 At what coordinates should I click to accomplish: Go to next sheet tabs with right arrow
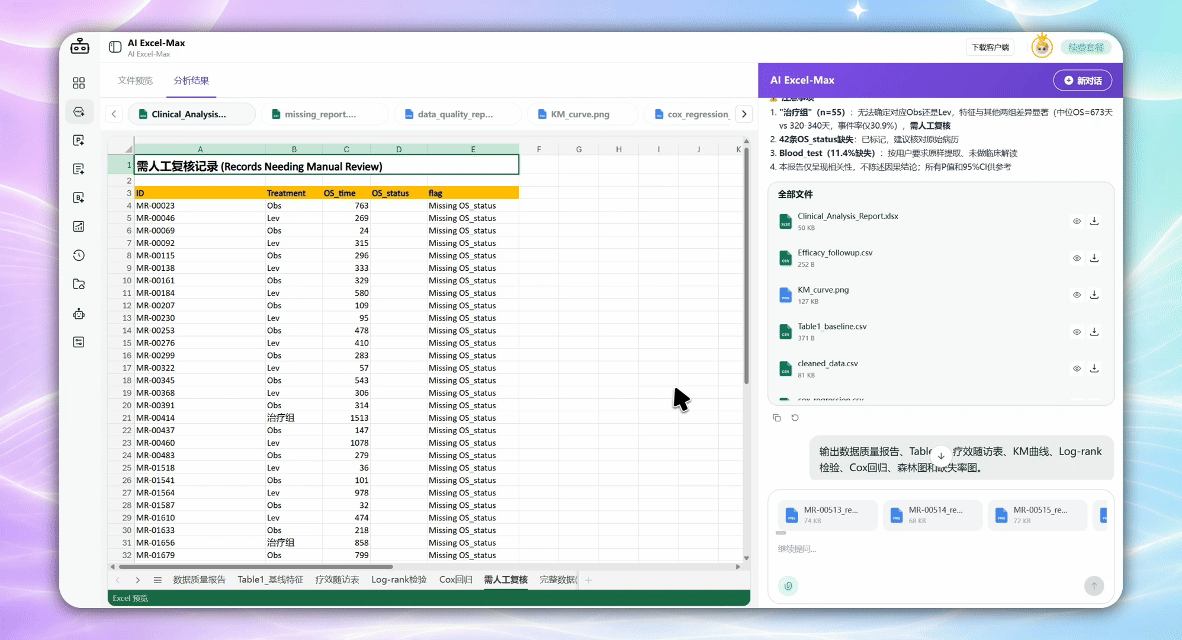pyautogui.click(x=137, y=580)
